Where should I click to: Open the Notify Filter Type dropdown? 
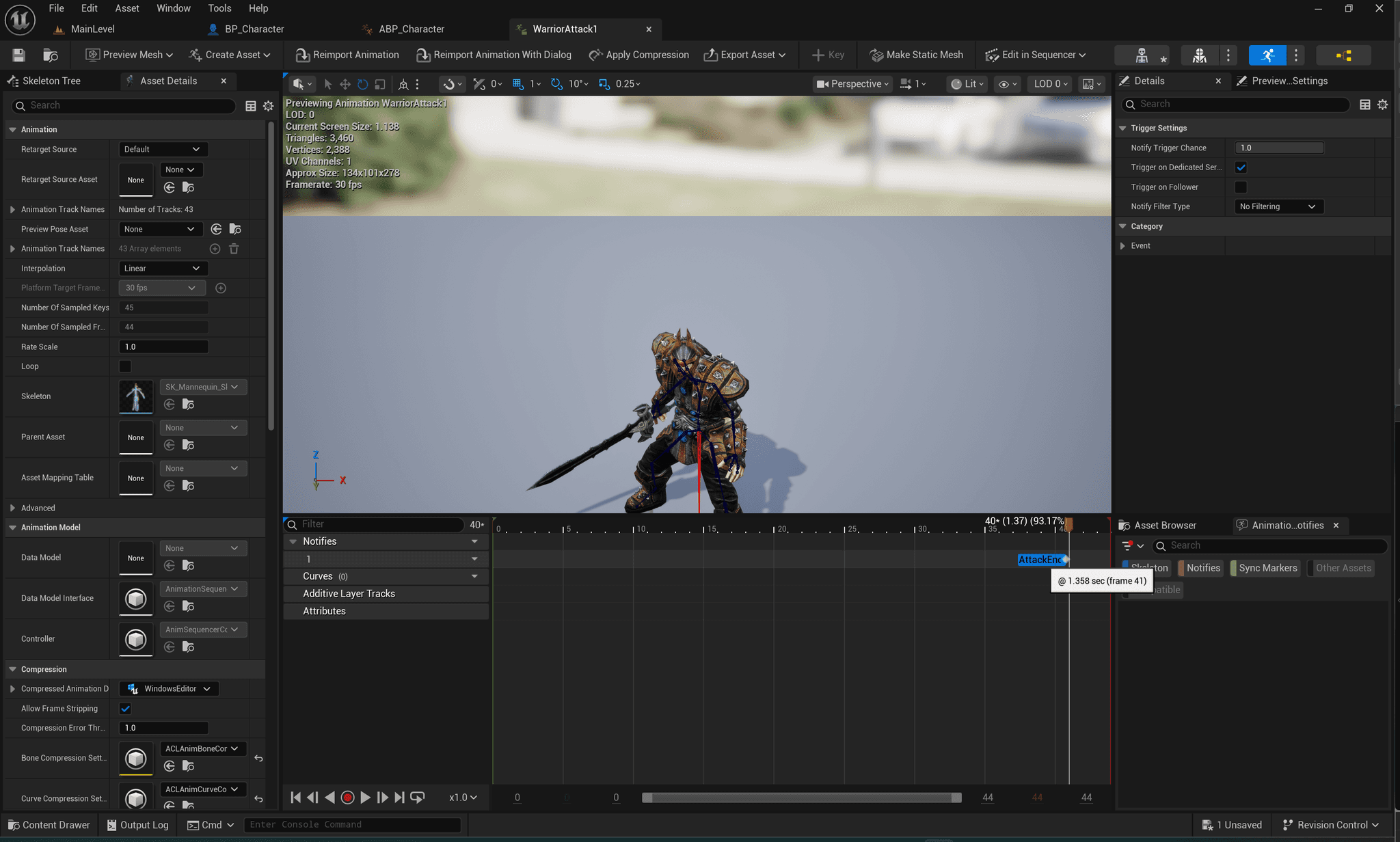[x=1278, y=206]
